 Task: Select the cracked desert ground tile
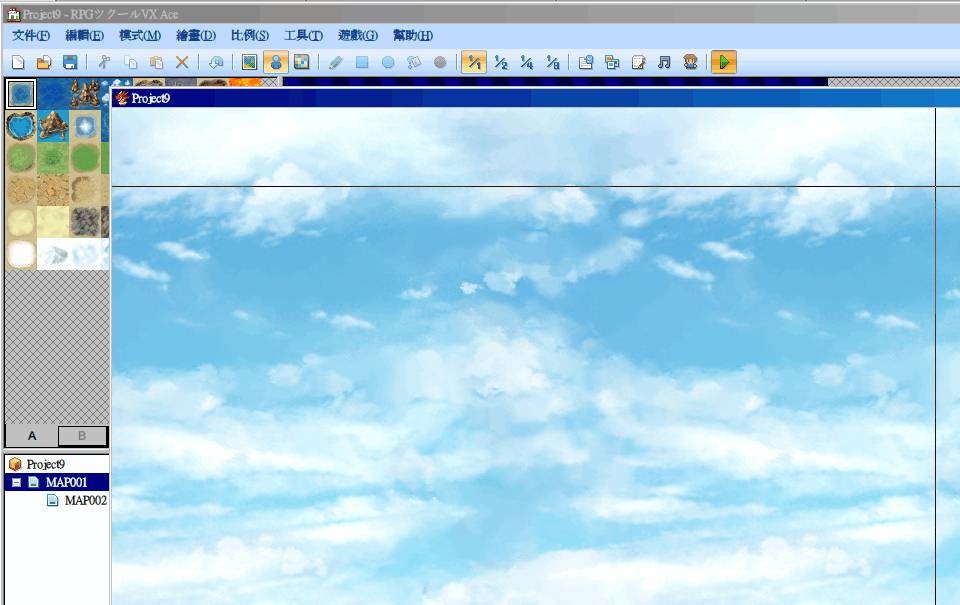pyautogui.click(x=53, y=189)
